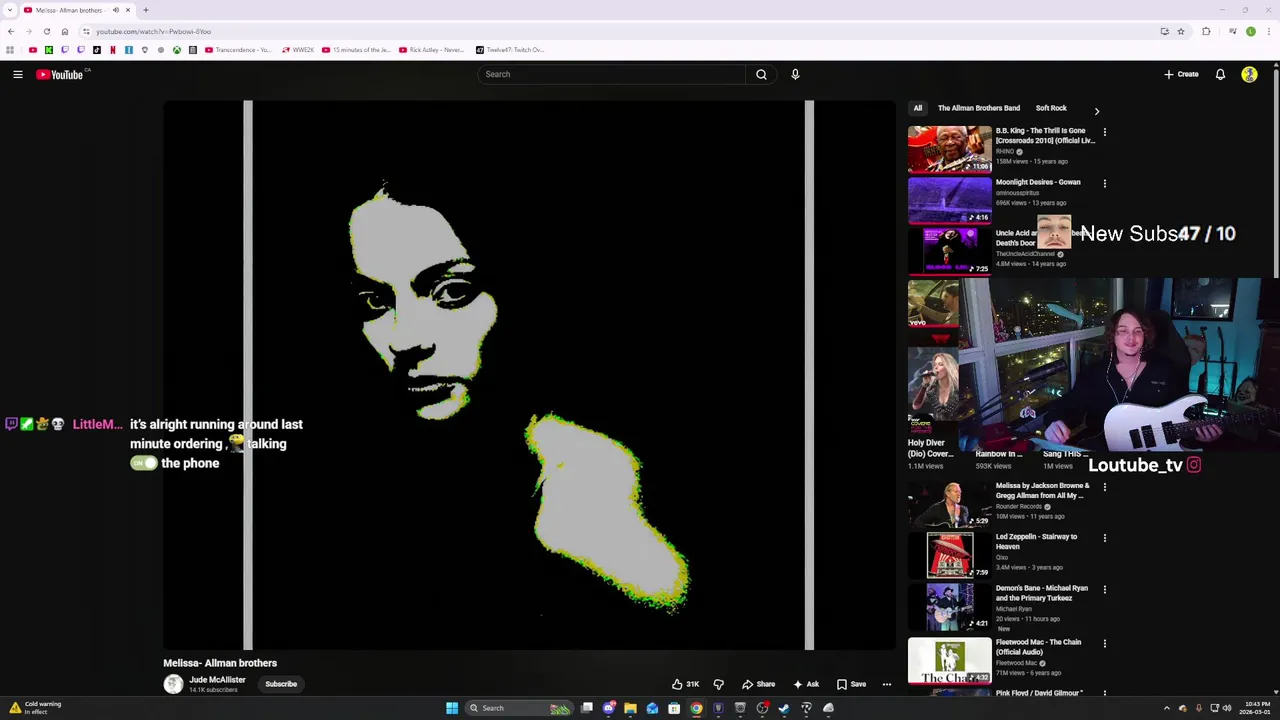Open Fleetwood Mac - The Chain title

click(1038, 647)
